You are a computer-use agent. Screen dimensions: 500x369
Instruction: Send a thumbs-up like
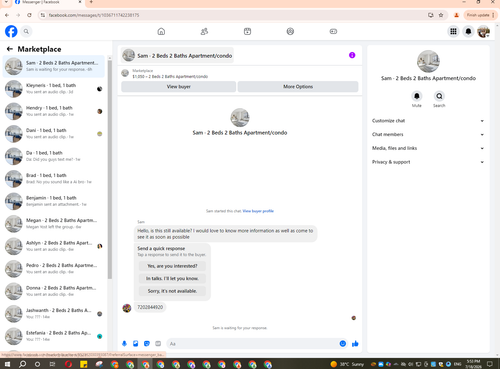point(355,343)
